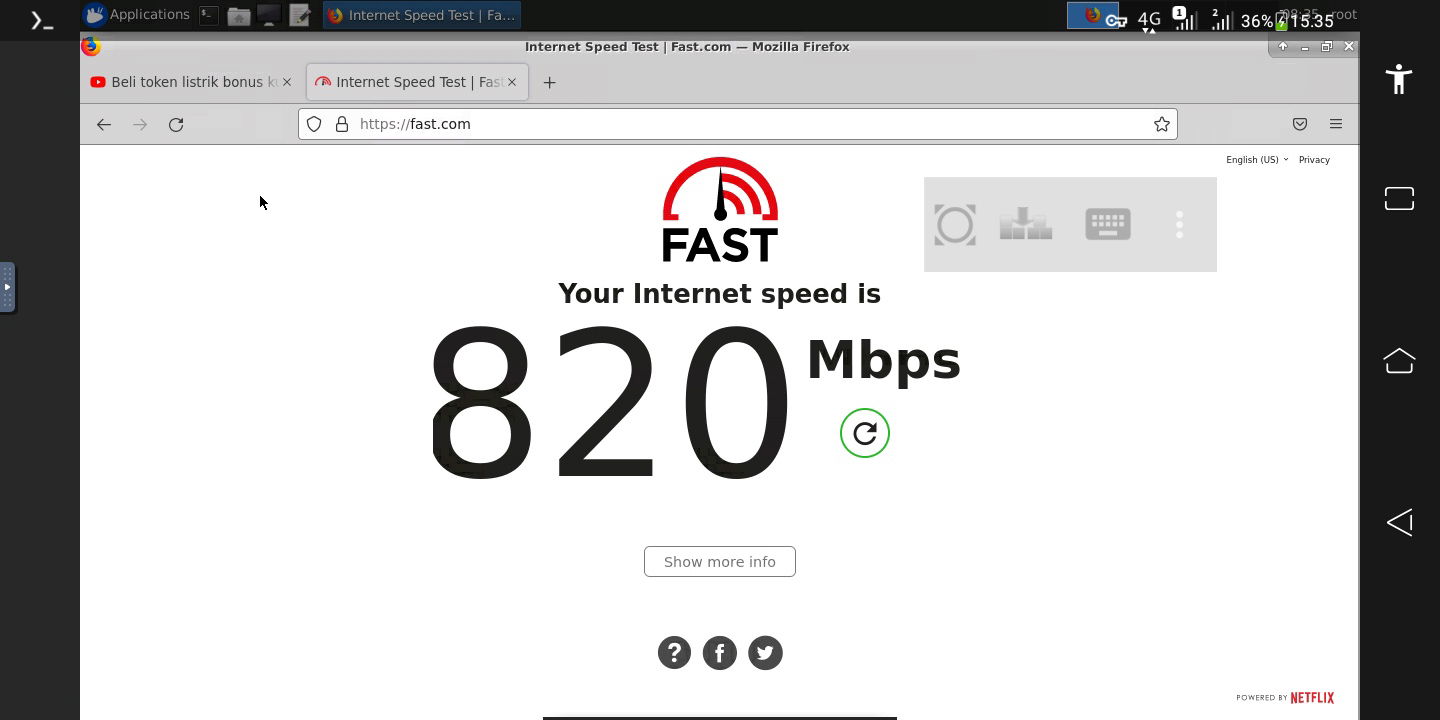
Task: Open the Applications menu in the top panel
Action: (137, 15)
